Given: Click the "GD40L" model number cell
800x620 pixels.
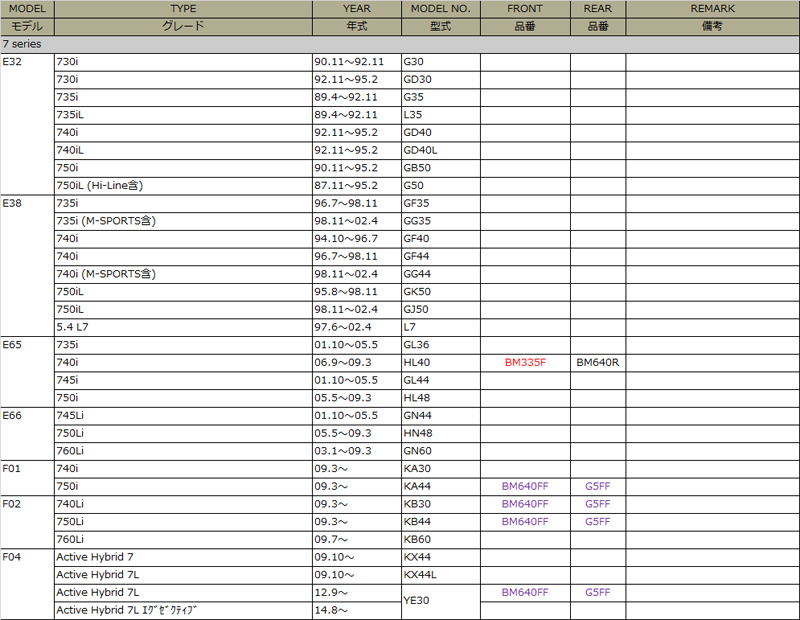Looking at the screenshot, I should click(x=441, y=150).
